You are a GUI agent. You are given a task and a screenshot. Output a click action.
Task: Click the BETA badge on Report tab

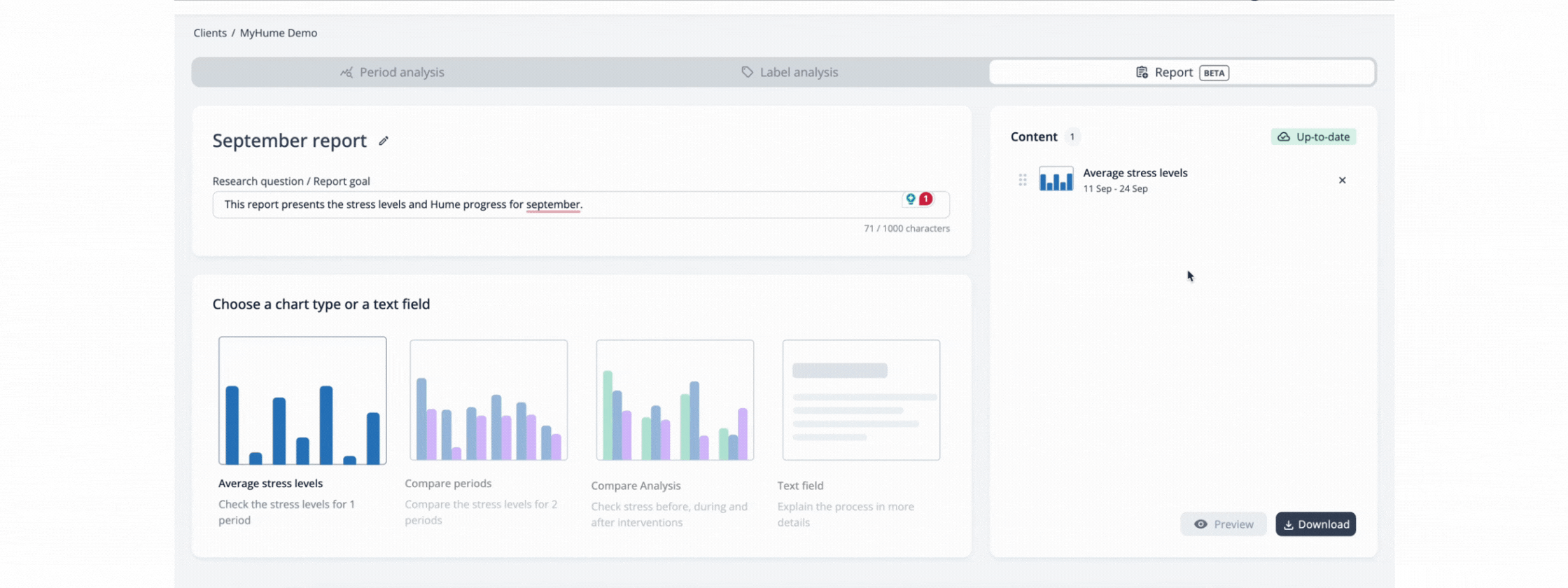pos(1214,73)
